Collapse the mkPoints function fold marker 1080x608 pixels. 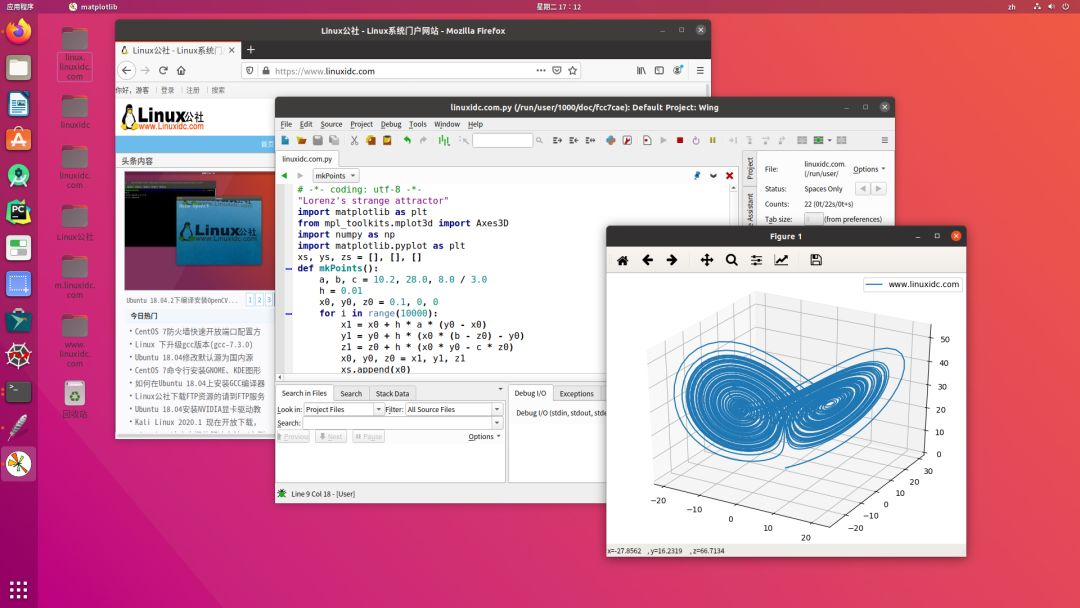tap(289, 269)
